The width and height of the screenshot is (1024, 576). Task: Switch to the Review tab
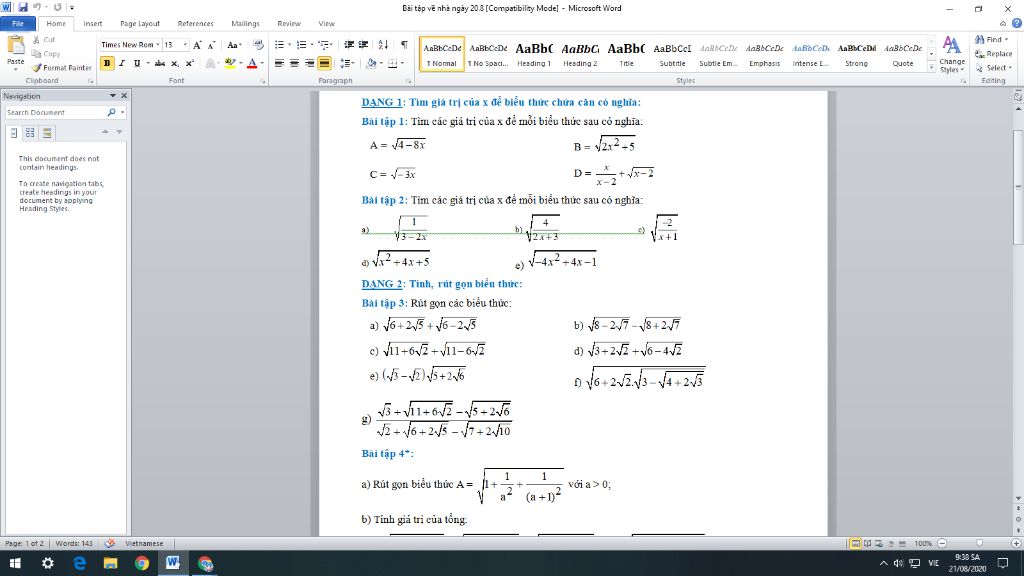pos(289,24)
